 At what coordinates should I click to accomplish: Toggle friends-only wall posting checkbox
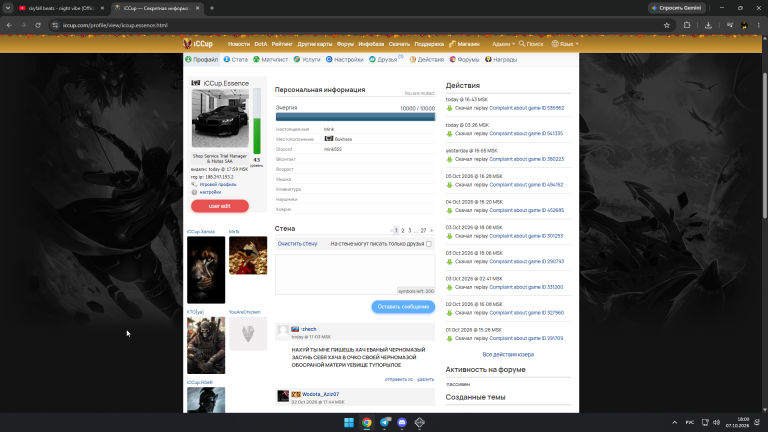point(429,244)
